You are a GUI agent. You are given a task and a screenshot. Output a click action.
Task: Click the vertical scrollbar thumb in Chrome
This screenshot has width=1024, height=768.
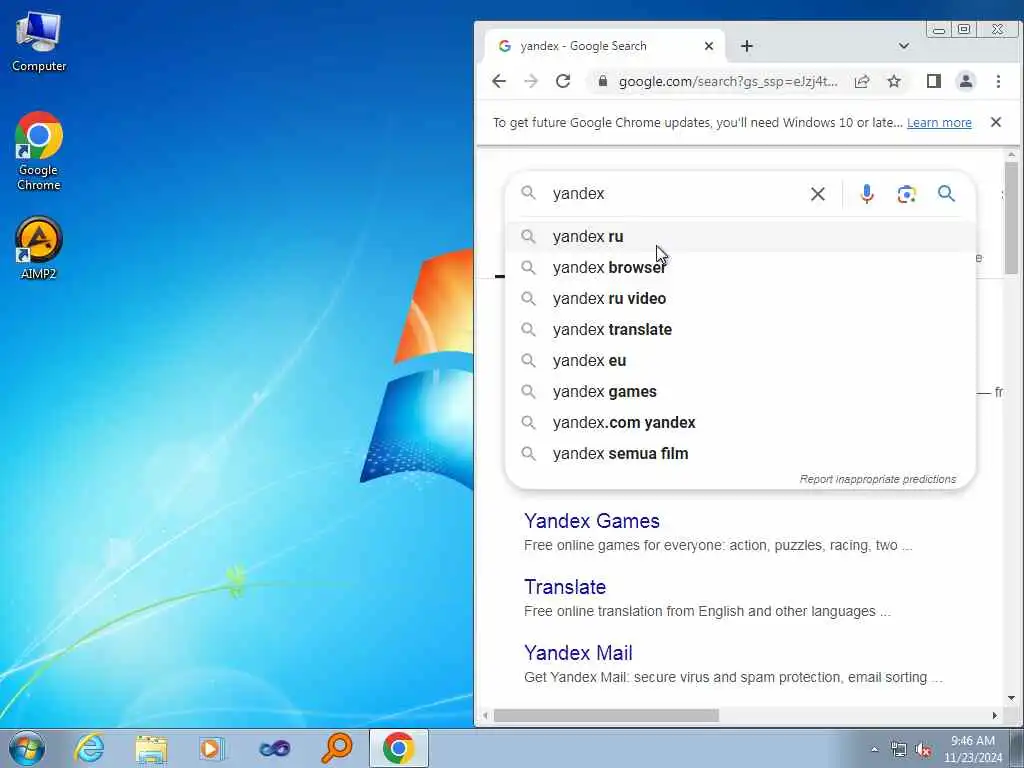pos(1011,217)
